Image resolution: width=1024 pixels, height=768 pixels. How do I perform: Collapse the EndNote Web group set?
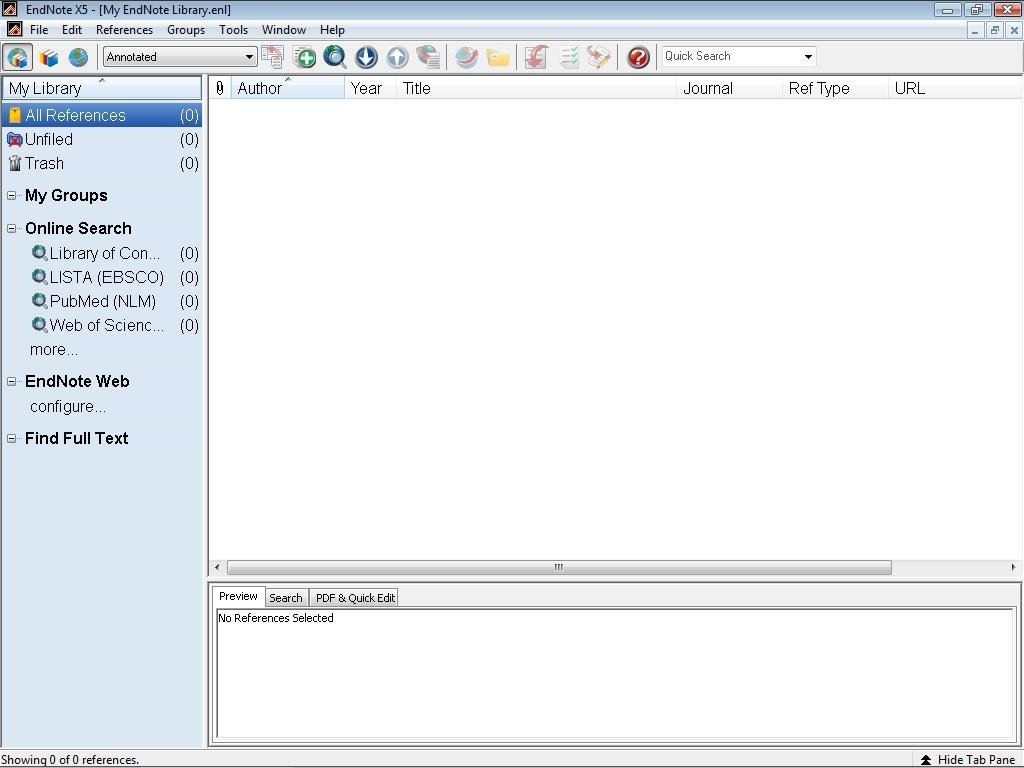(11, 381)
